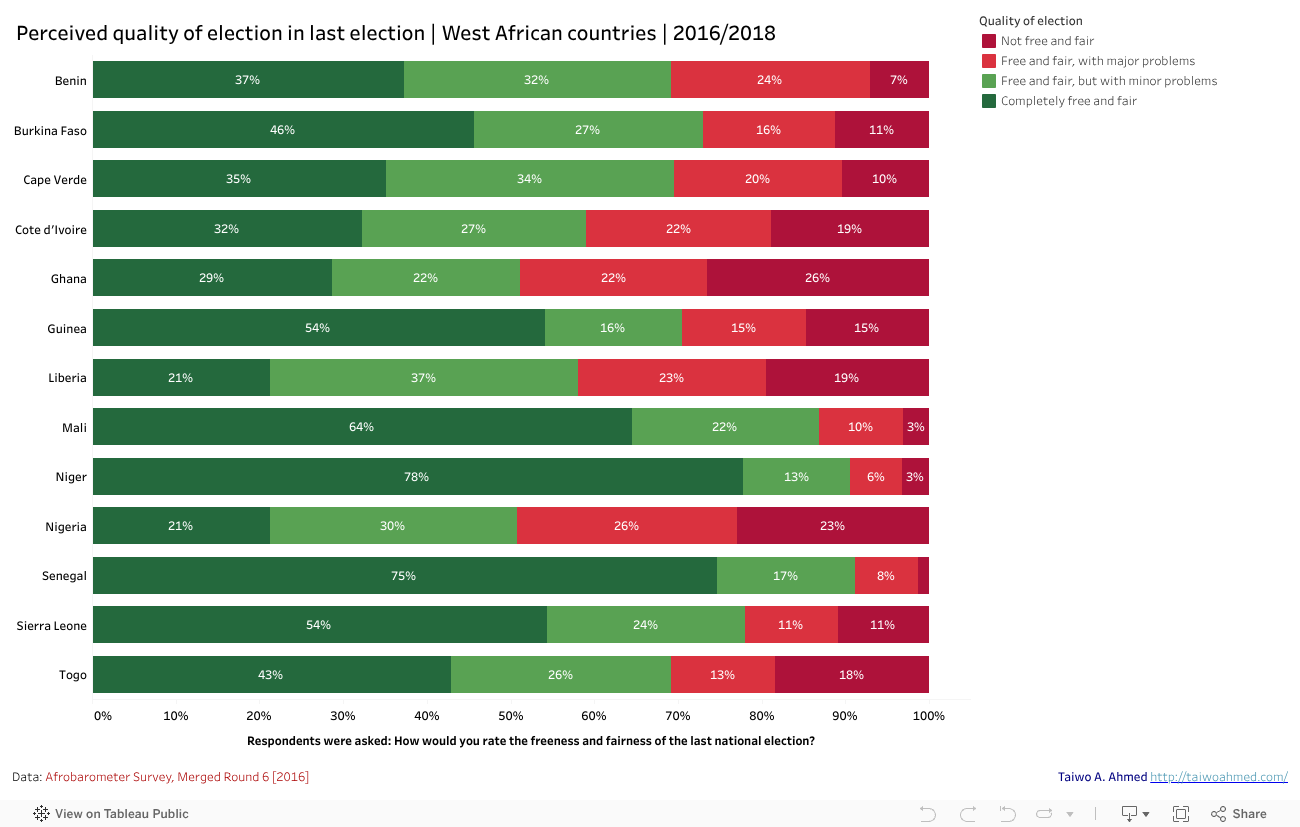Click the Share icon
Image resolution: width=1300 pixels, height=827 pixels.
coord(1238,814)
